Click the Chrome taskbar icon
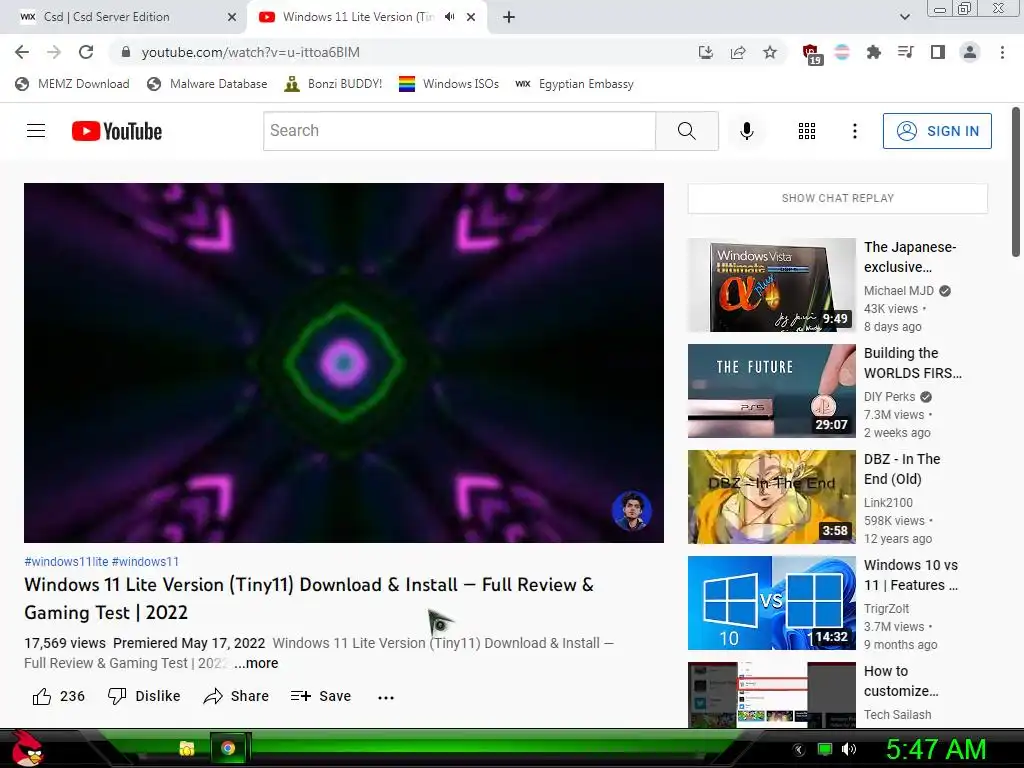 point(228,748)
